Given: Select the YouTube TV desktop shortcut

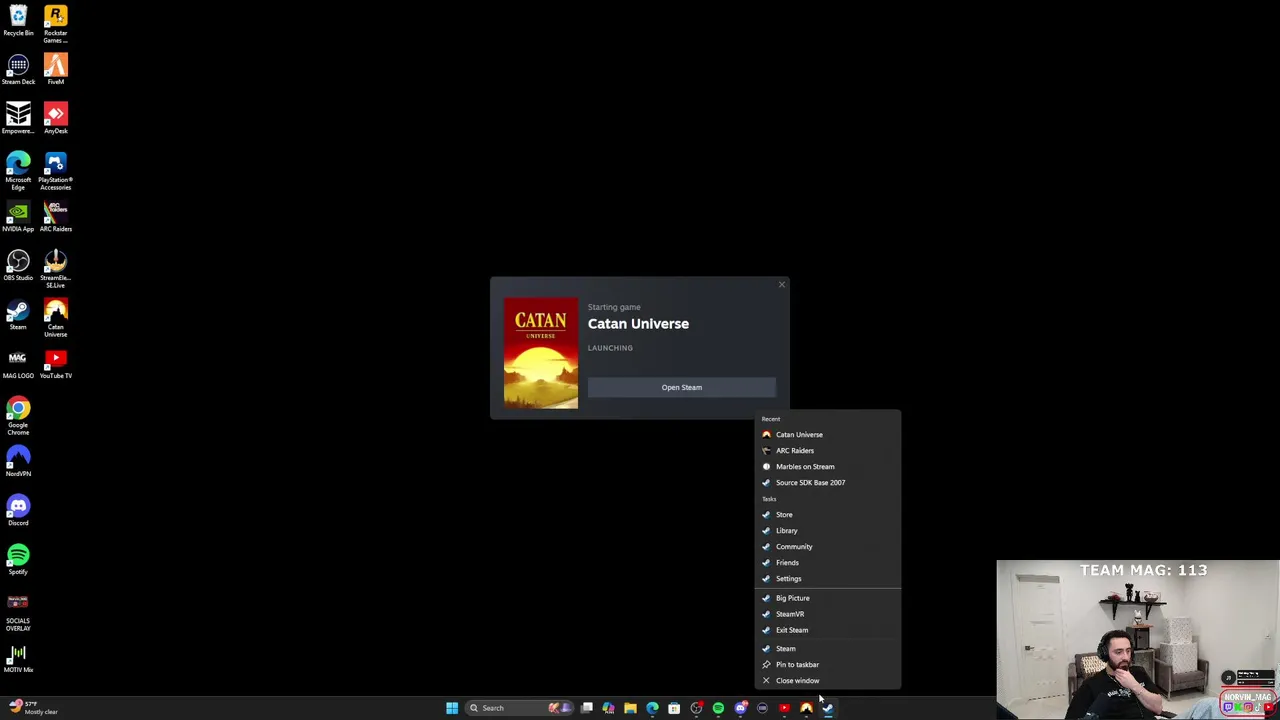Looking at the screenshot, I should (55, 364).
